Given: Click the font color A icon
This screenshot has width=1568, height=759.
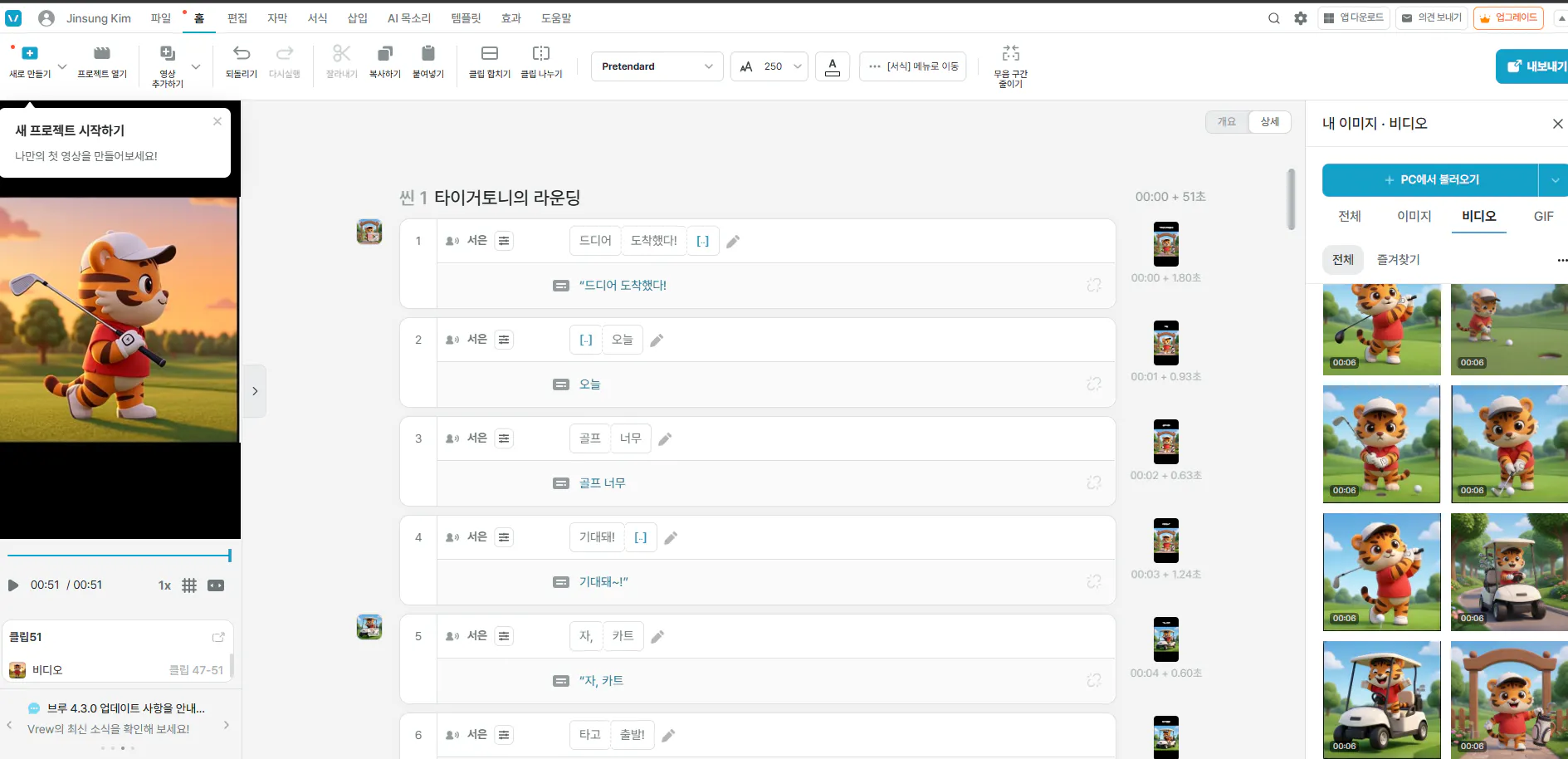Looking at the screenshot, I should [833, 66].
